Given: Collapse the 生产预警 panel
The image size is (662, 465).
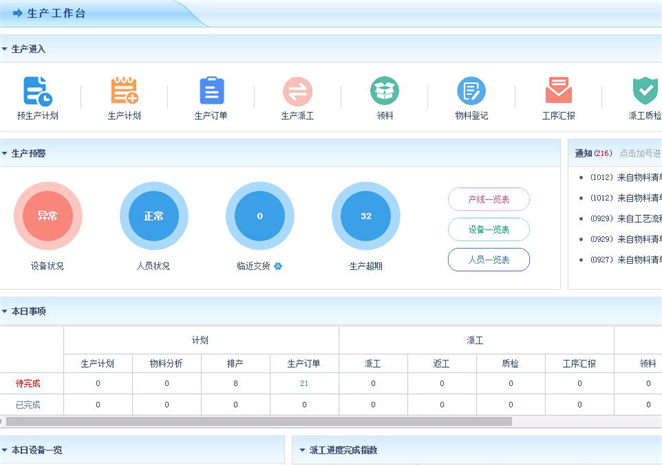Looking at the screenshot, I should pyautogui.click(x=5, y=154).
